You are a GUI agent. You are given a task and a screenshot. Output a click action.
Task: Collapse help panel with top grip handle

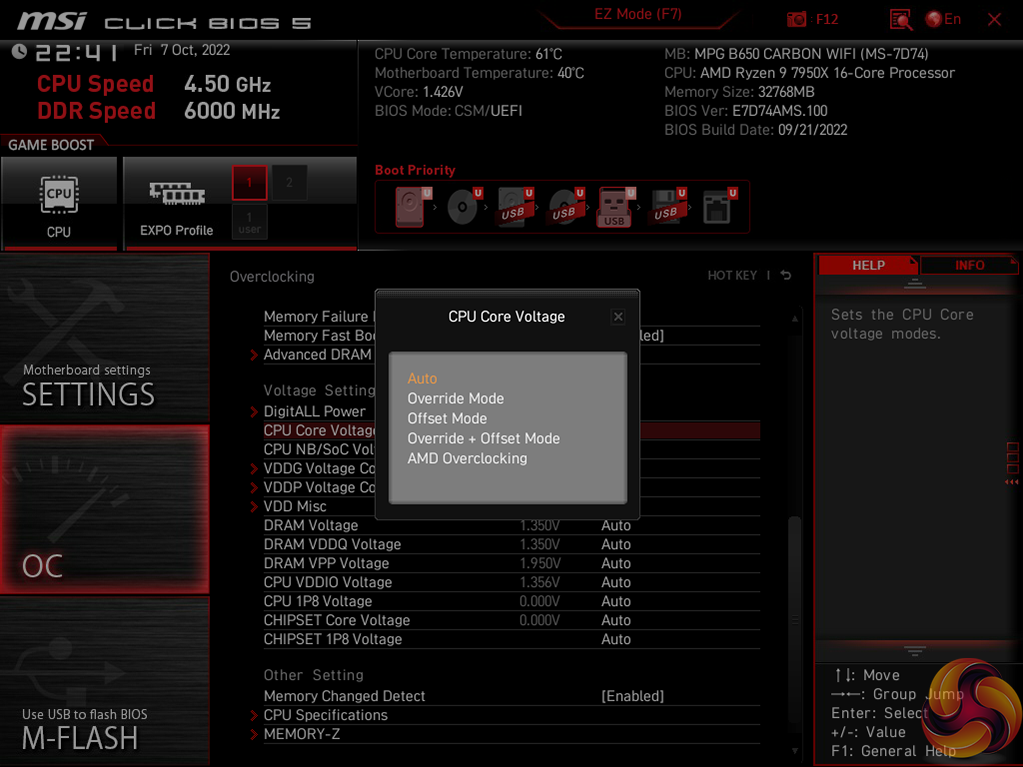[x=915, y=283]
